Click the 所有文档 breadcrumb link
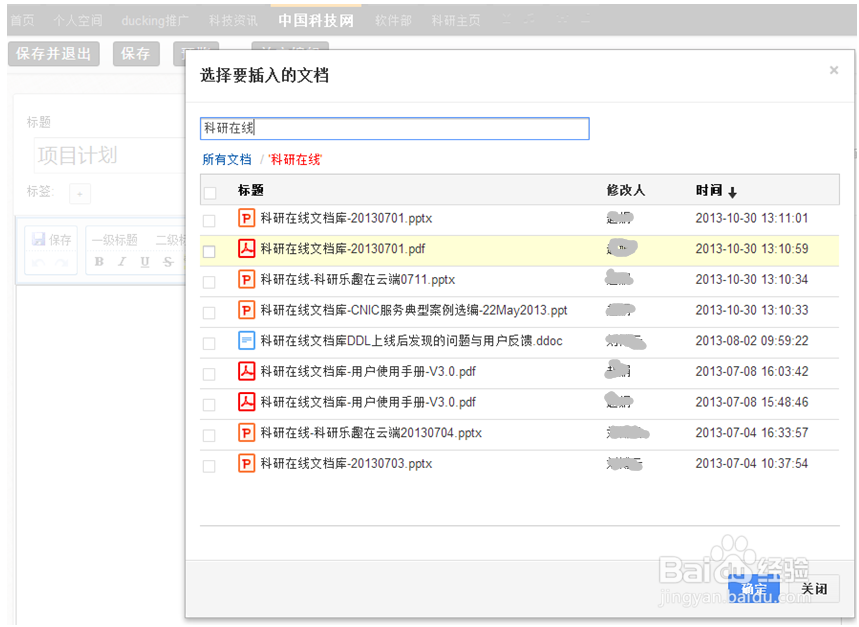The height and width of the screenshot is (627, 859). [x=227, y=160]
